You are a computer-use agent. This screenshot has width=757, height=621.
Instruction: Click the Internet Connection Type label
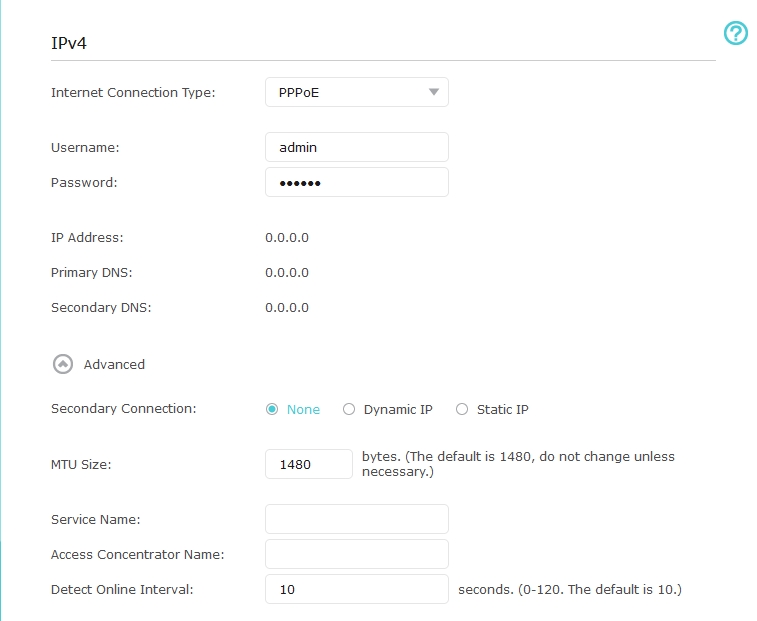133,93
